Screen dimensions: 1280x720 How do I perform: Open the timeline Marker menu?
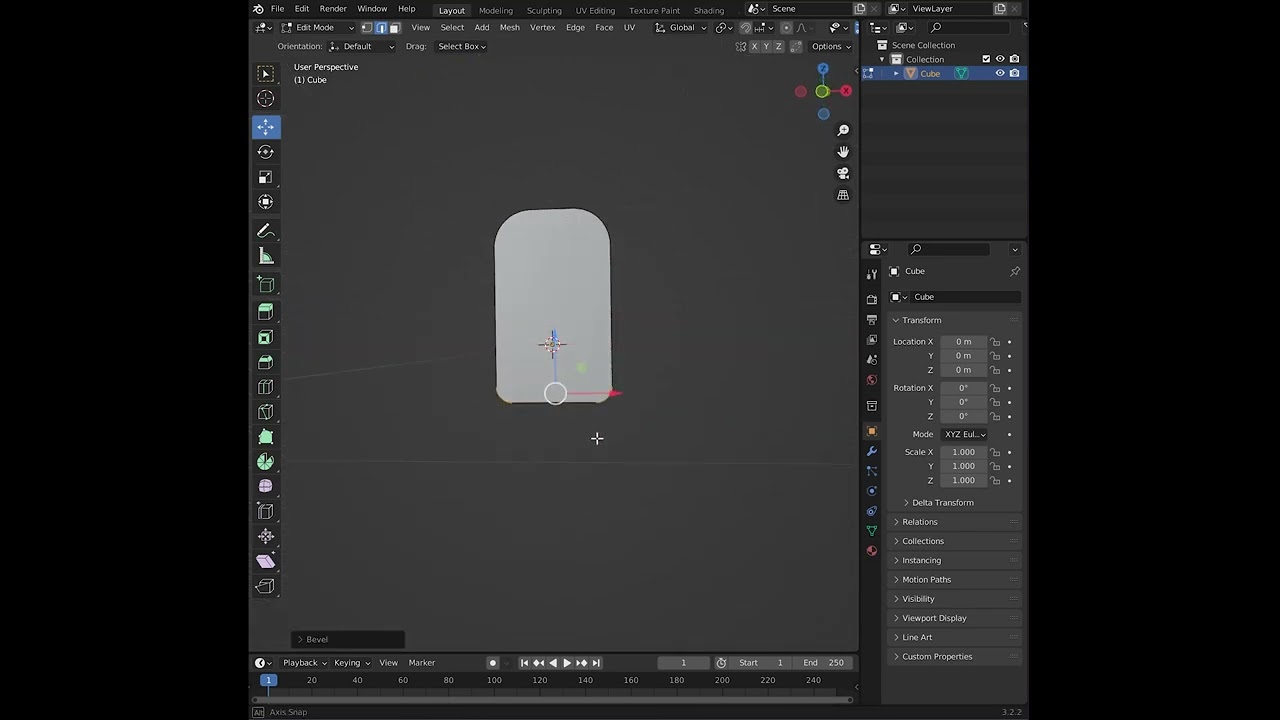pyautogui.click(x=422, y=663)
